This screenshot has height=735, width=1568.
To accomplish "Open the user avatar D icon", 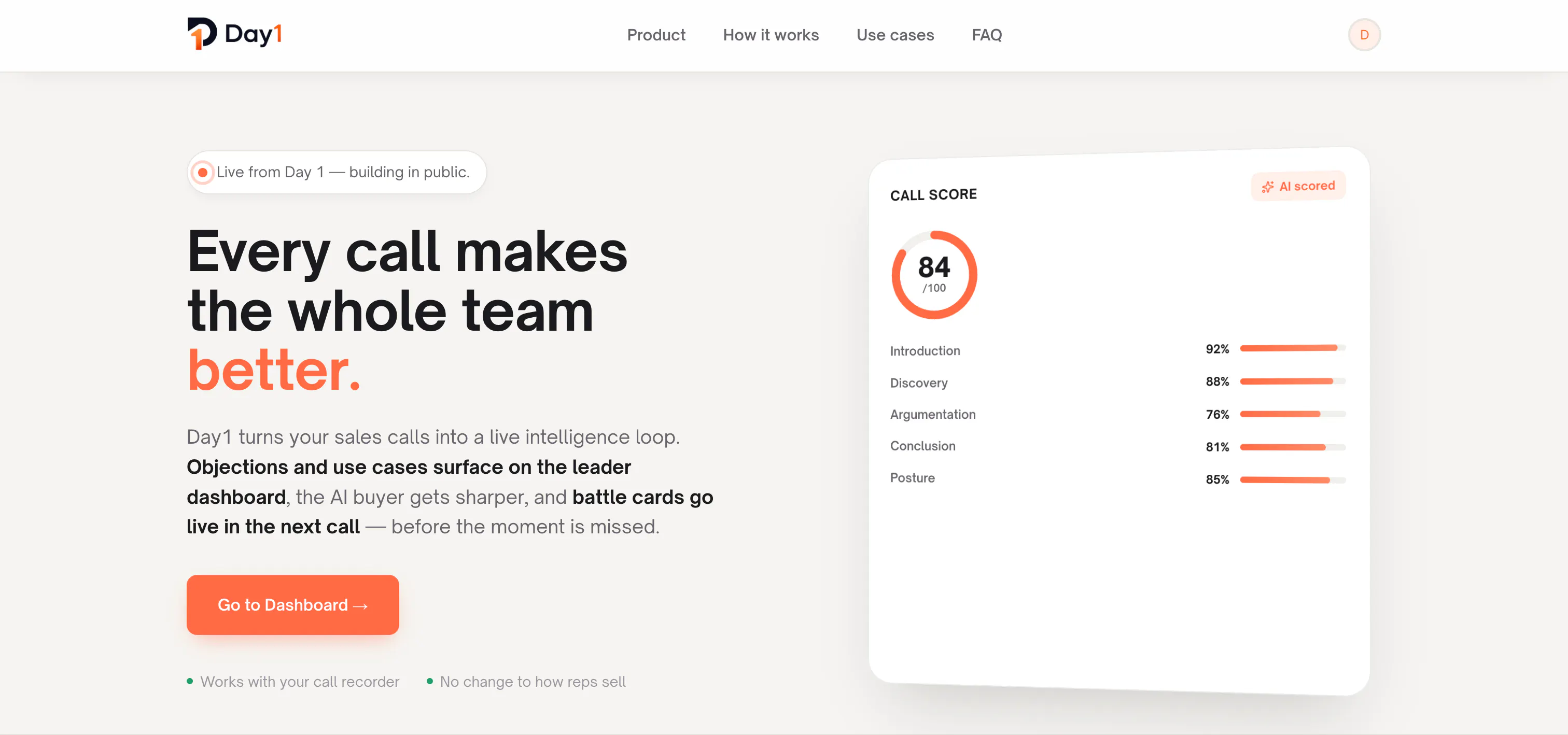I will pos(1364,35).
